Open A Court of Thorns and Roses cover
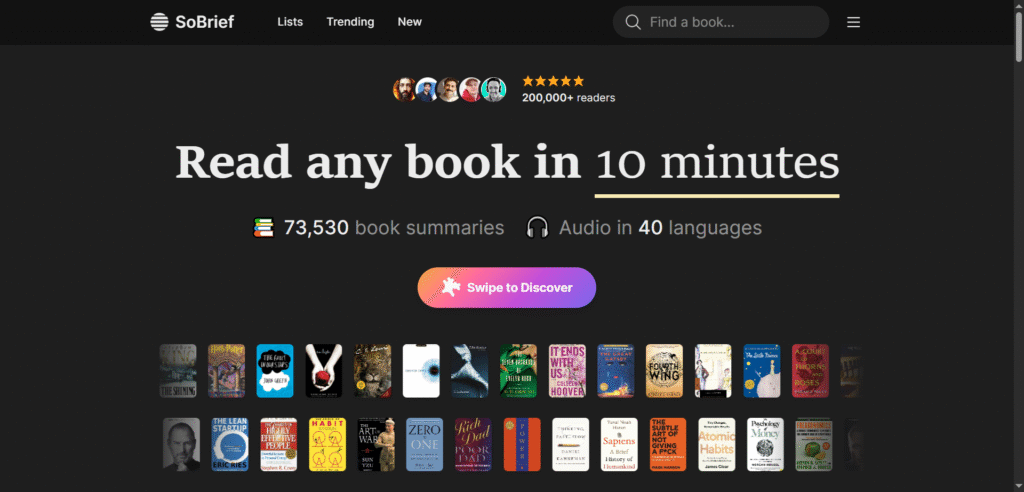Screen dimensions: 1024x492 click(810, 371)
